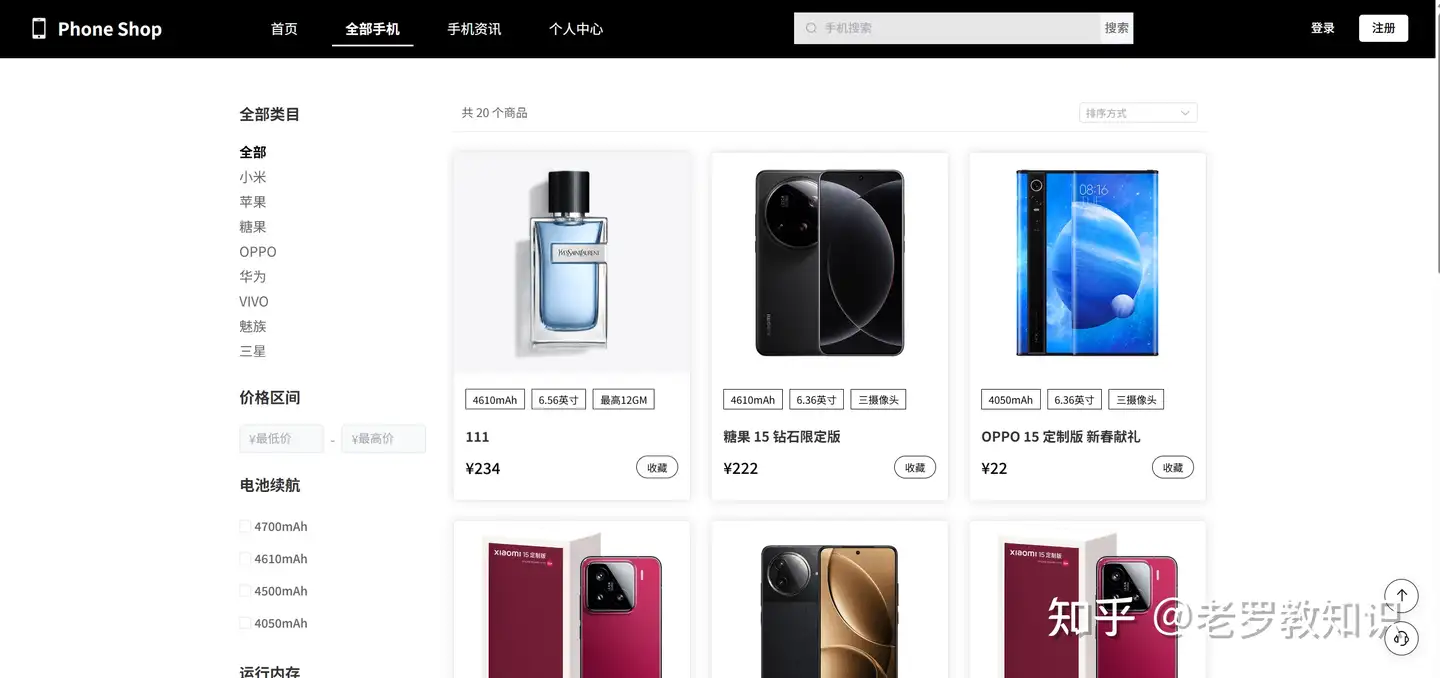Toggle the 4050mAh battery checkbox
The width and height of the screenshot is (1440, 678).
[x=245, y=623]
